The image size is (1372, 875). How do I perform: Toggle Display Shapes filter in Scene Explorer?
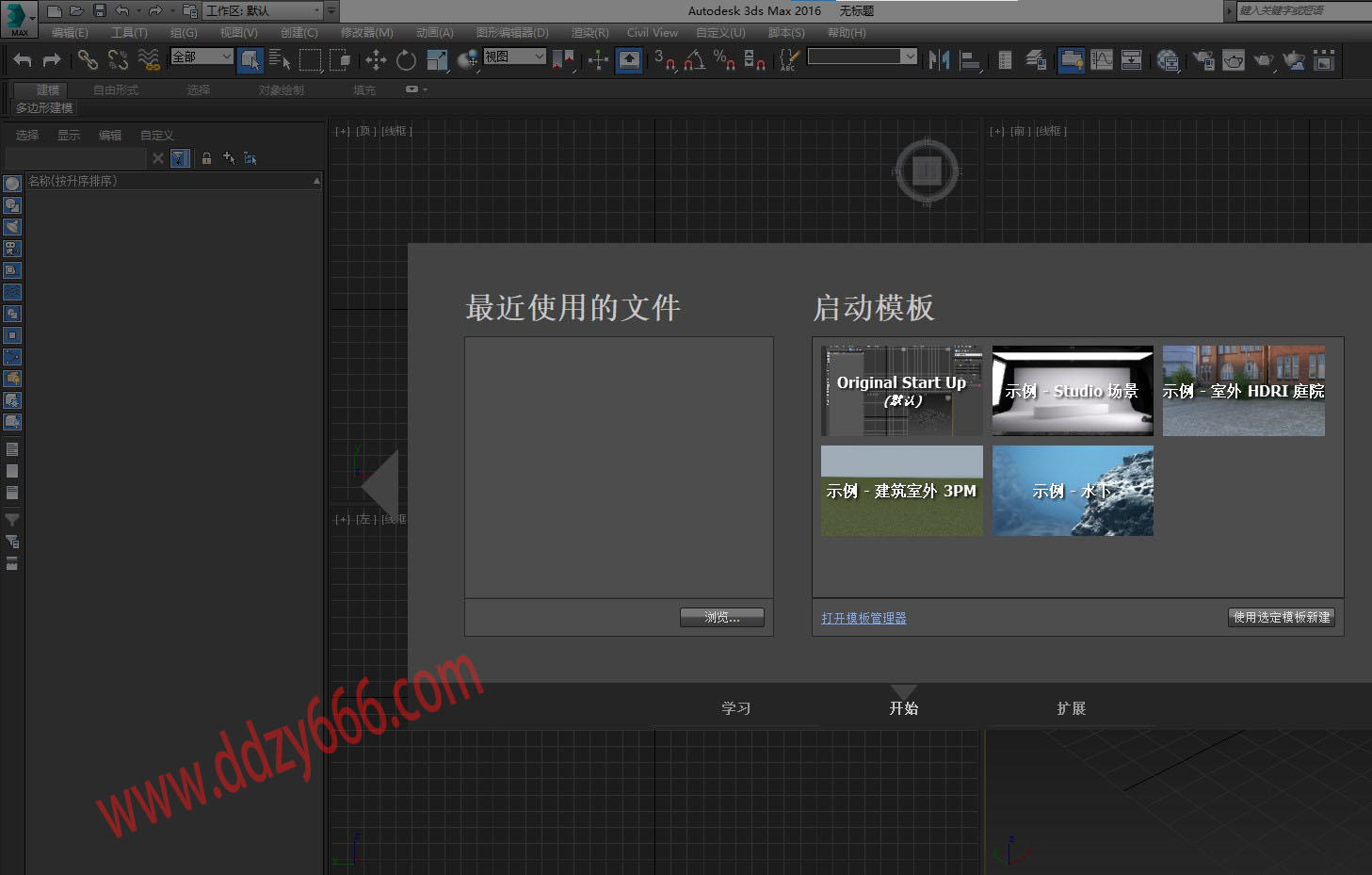pyautogui.click(x=12, y=205)
